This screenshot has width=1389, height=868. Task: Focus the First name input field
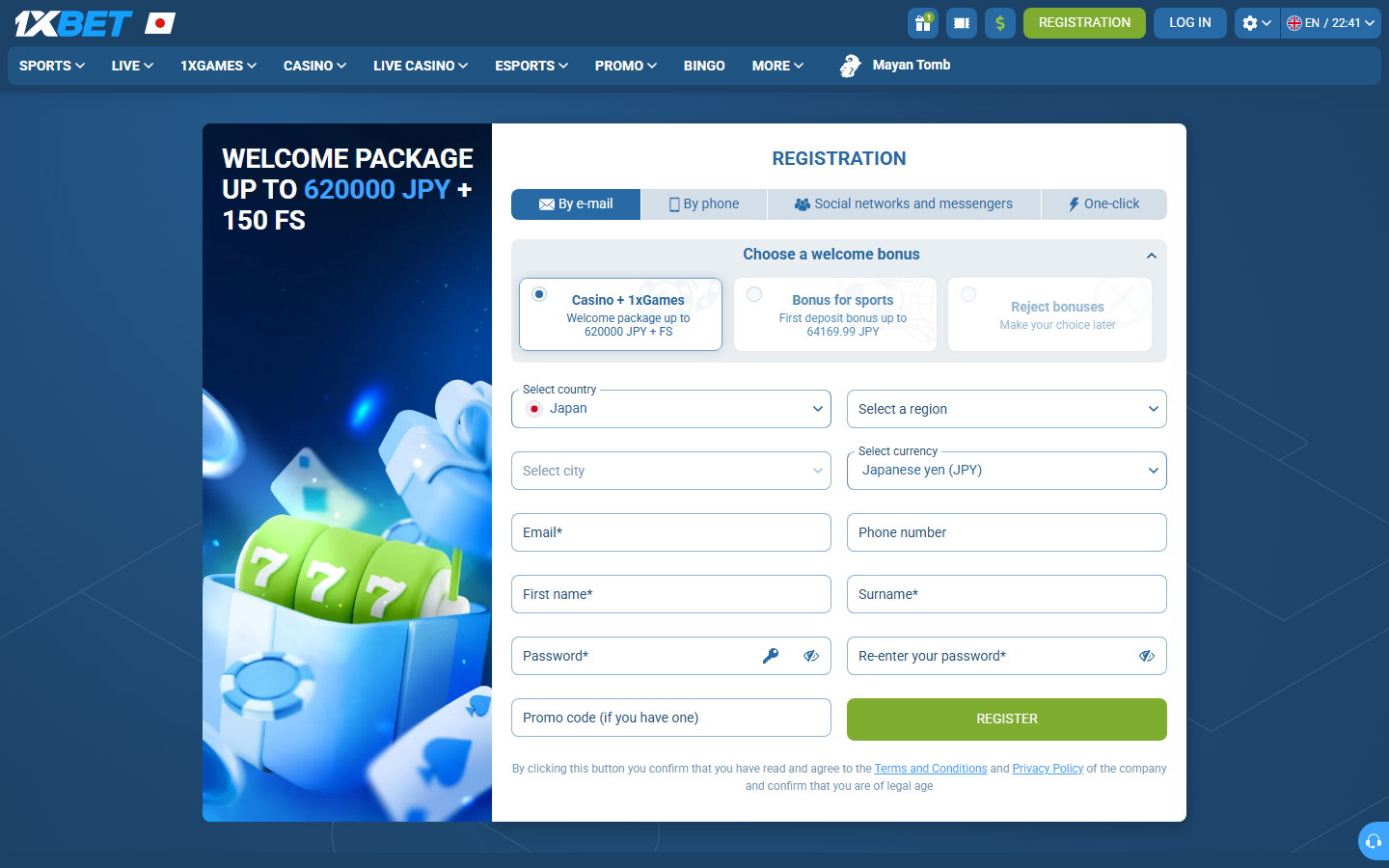tap(671, 594)
